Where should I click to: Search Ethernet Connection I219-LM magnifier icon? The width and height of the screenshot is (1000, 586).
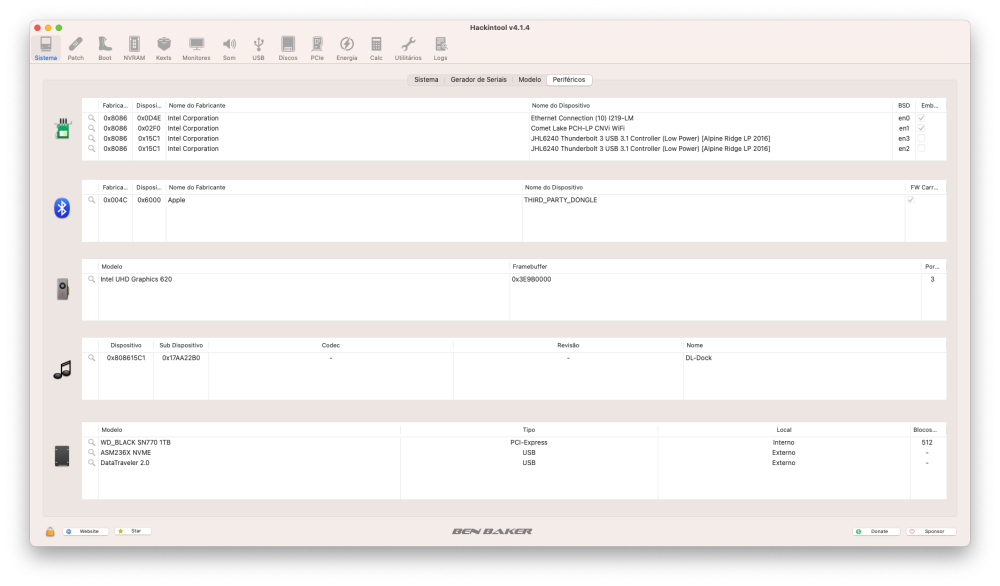click(91, 118)
